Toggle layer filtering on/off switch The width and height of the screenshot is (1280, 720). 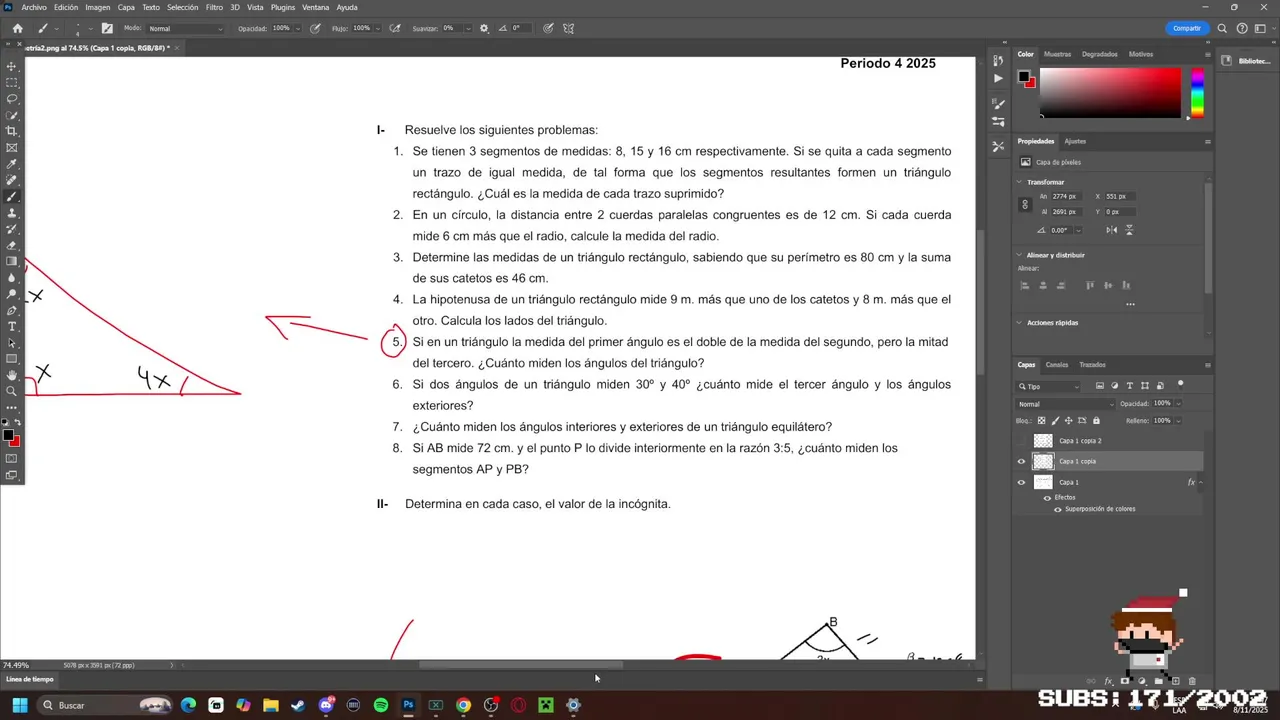[x=1180, y=384]
